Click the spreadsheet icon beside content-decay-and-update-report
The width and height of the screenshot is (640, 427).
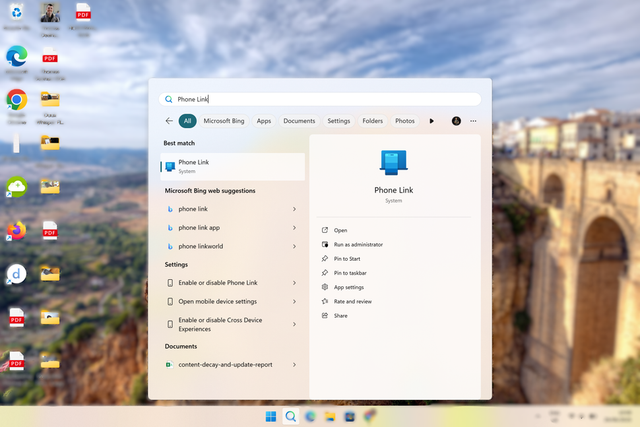coord(169,365)
